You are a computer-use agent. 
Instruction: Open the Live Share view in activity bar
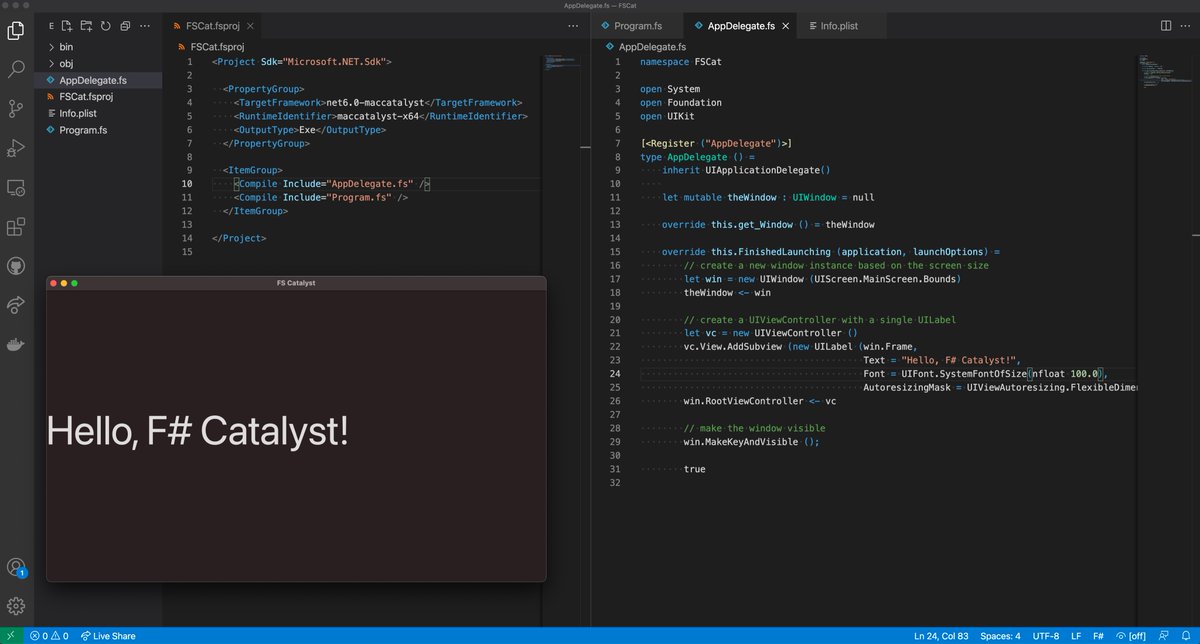click(x=16, y=305)
